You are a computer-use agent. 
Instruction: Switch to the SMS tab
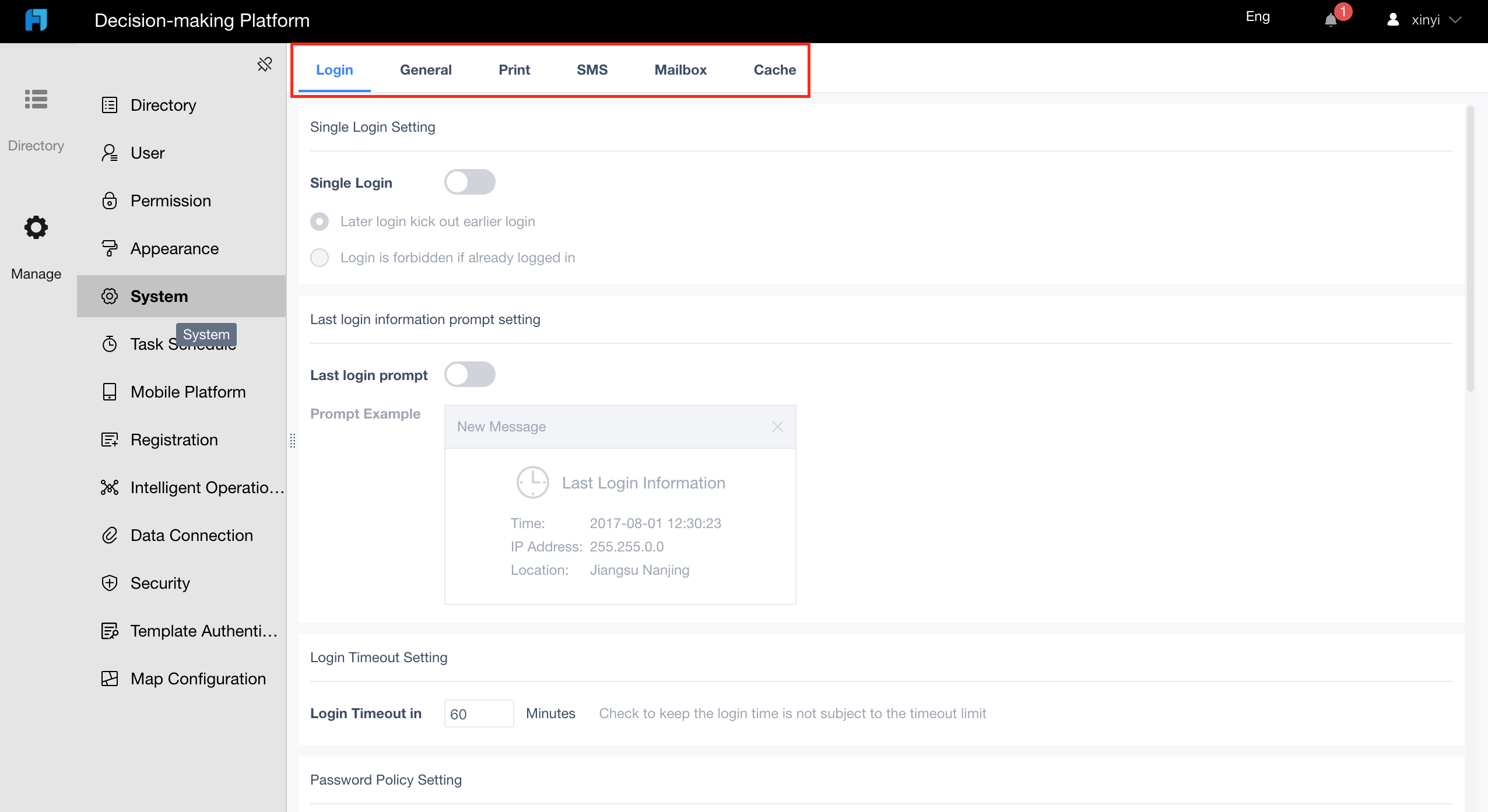click(x=592, y=69)
